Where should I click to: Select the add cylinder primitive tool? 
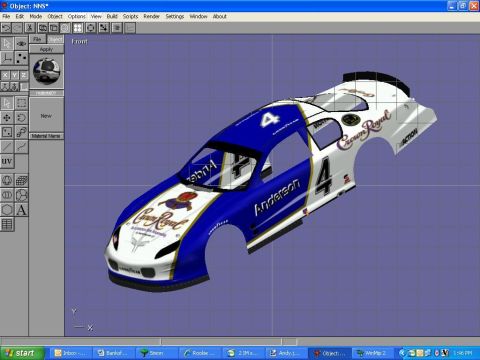pos(7,195)
